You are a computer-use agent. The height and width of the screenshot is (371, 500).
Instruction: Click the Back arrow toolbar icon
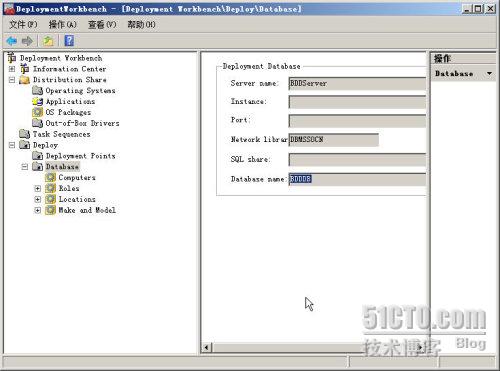(x=12, y=41)
